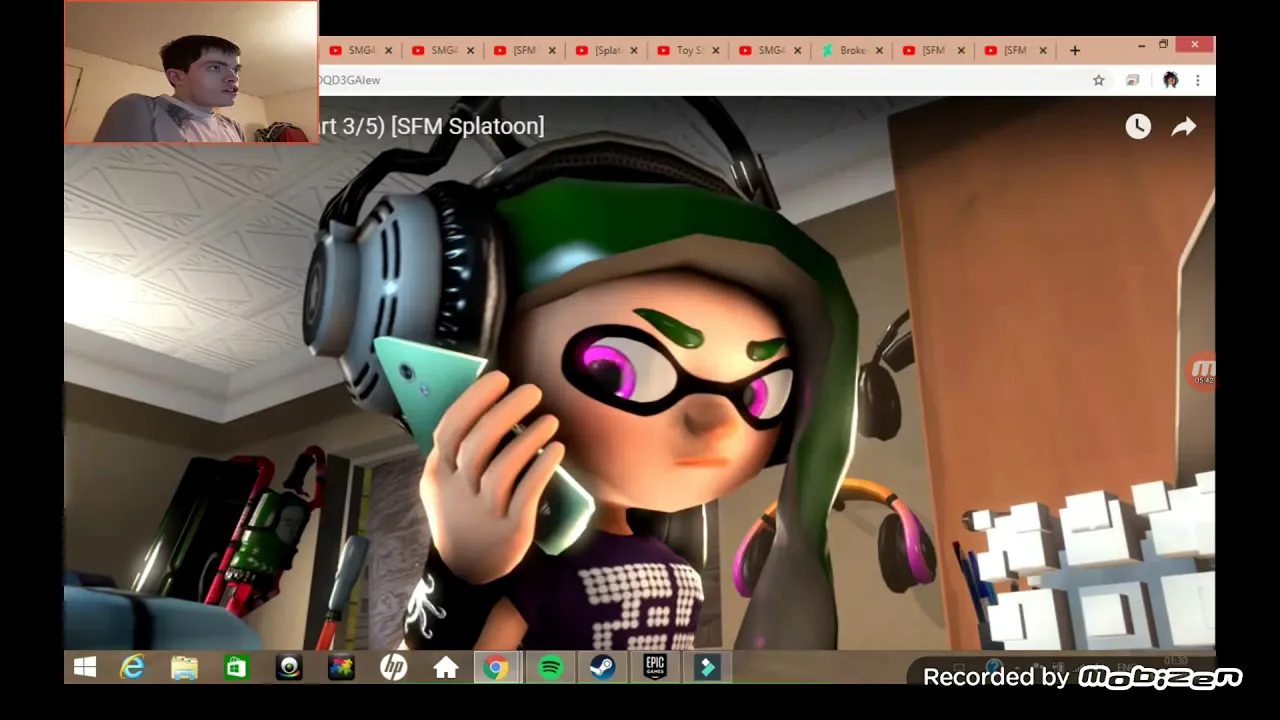Viewport: 1280px width, 720px height.
Task: Open the Chrome profile avatar
Action: [1170, 80]
